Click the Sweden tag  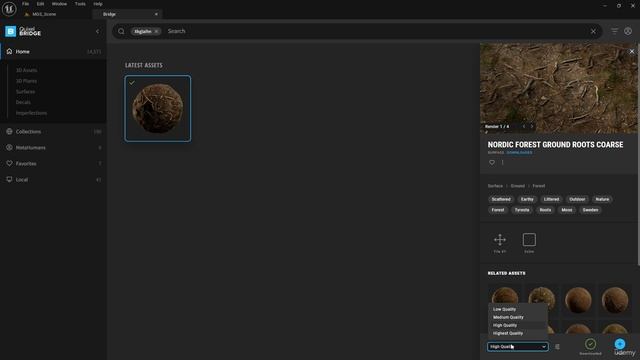[590, 210]
